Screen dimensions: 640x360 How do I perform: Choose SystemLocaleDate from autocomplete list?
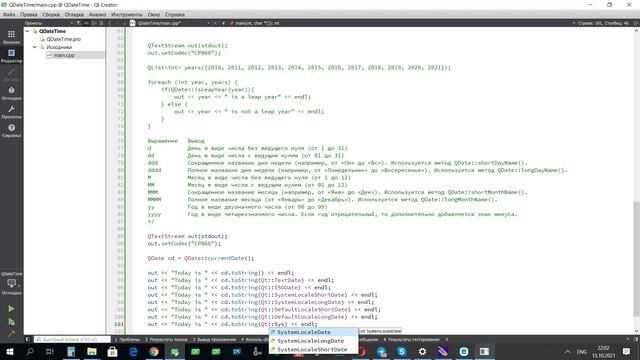[x=313, y=332]
